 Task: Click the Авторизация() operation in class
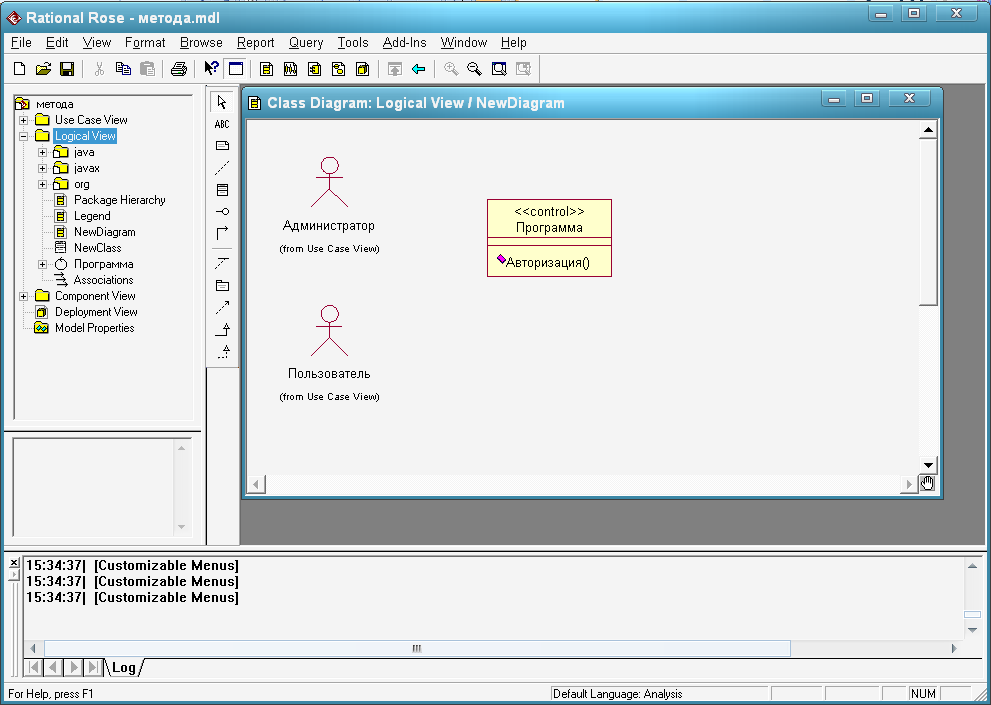pos(547,262)
